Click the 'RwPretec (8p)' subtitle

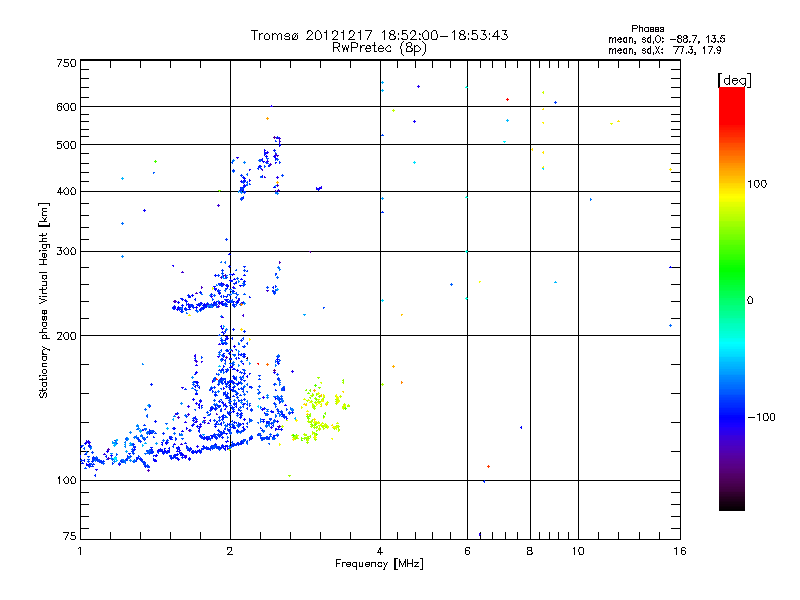coord(379,48)
